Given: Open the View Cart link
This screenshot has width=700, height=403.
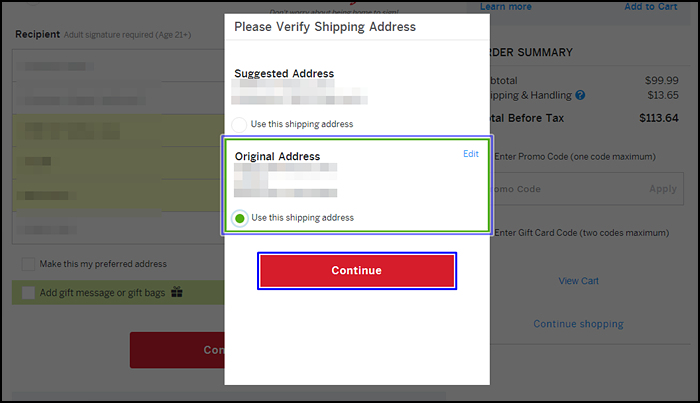Looking at the screenshot, I should pos(578,281).
